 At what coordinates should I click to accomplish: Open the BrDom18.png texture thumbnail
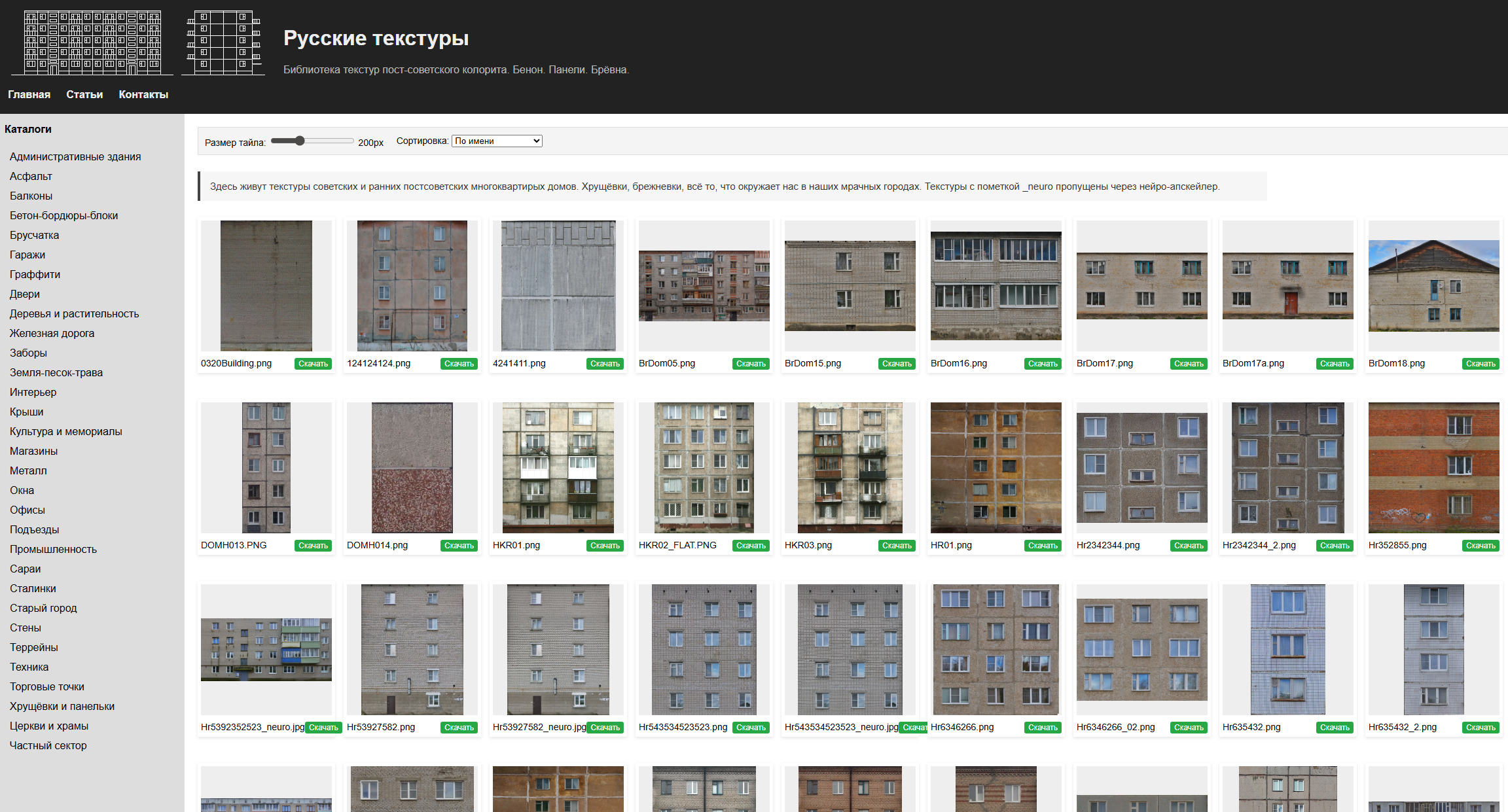pyautogui.click(x=1433, y=285)
